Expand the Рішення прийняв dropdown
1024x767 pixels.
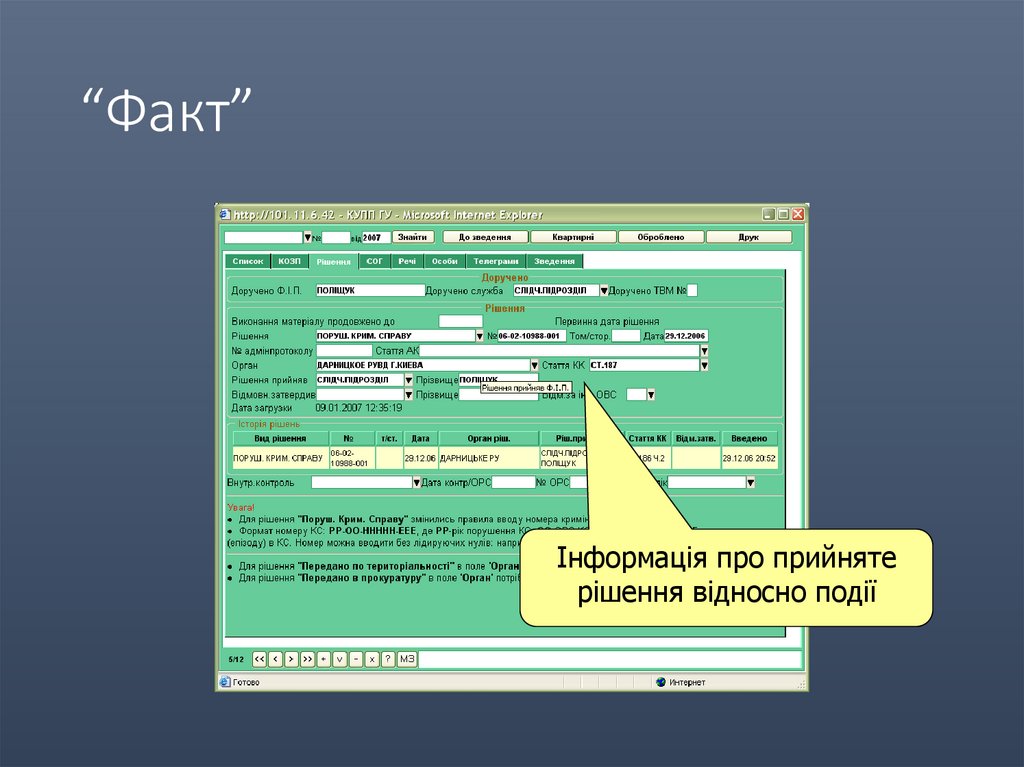click(x=409, y=380)
